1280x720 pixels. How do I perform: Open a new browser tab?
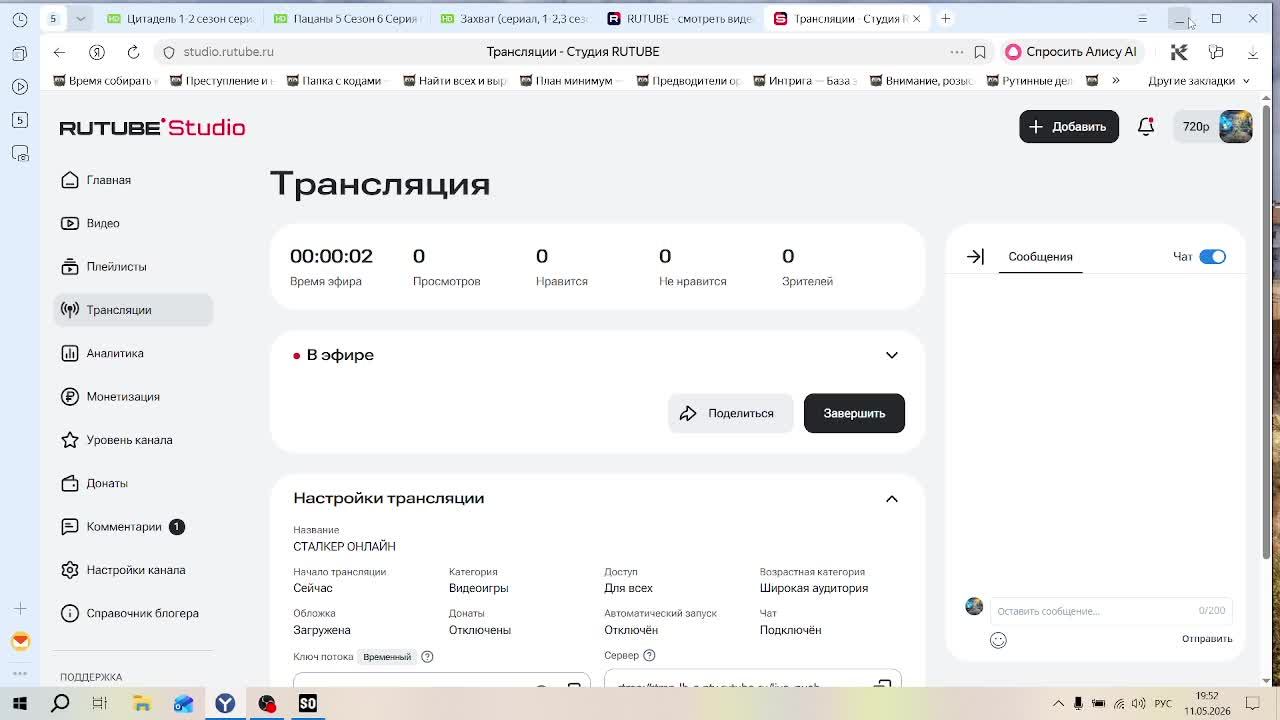pos(946,19)
